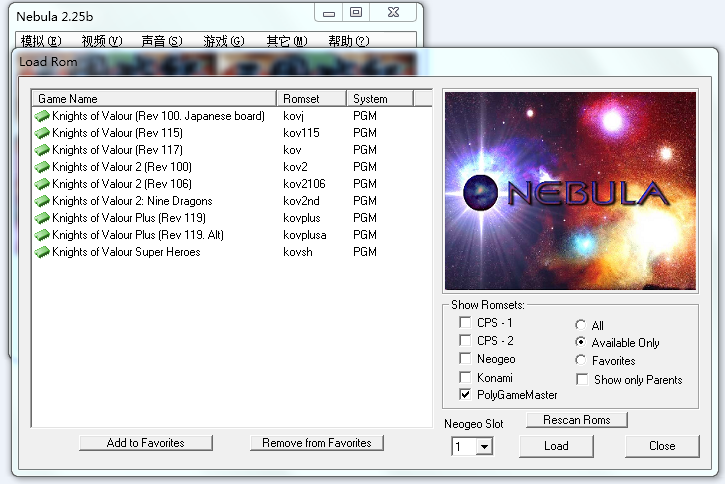Sort by the Game Name column header

[x=154, y=98]
